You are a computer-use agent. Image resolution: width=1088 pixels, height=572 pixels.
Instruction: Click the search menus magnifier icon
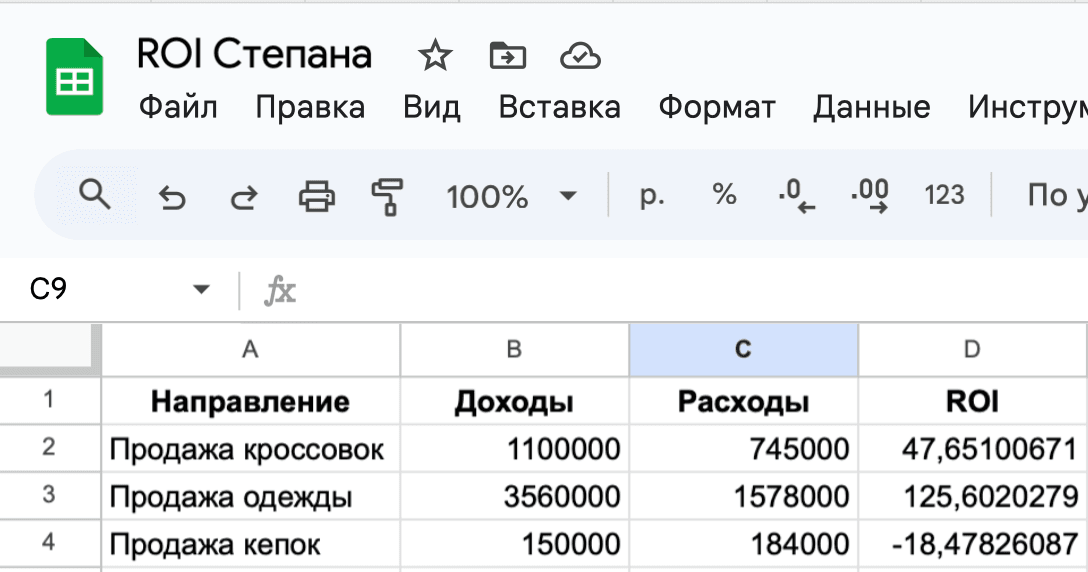[95, 194]
